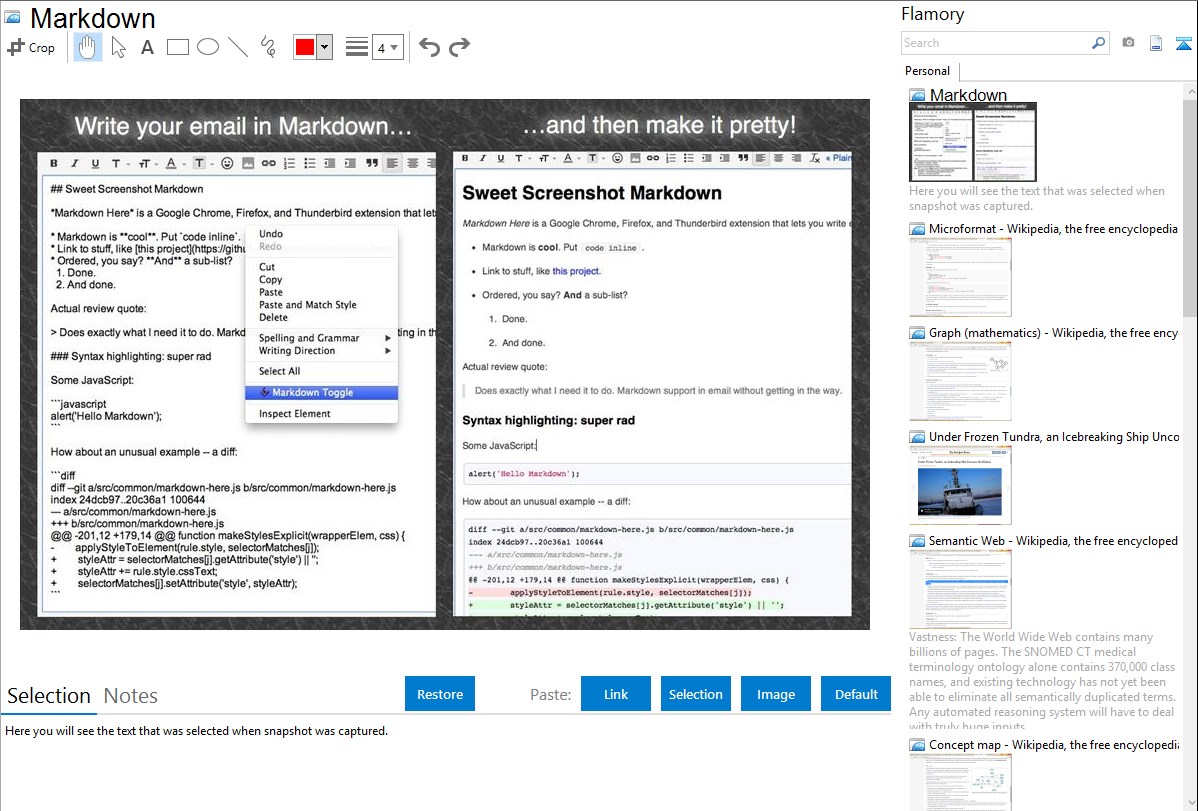Pick the freehand scribble tool

(267, 47)
